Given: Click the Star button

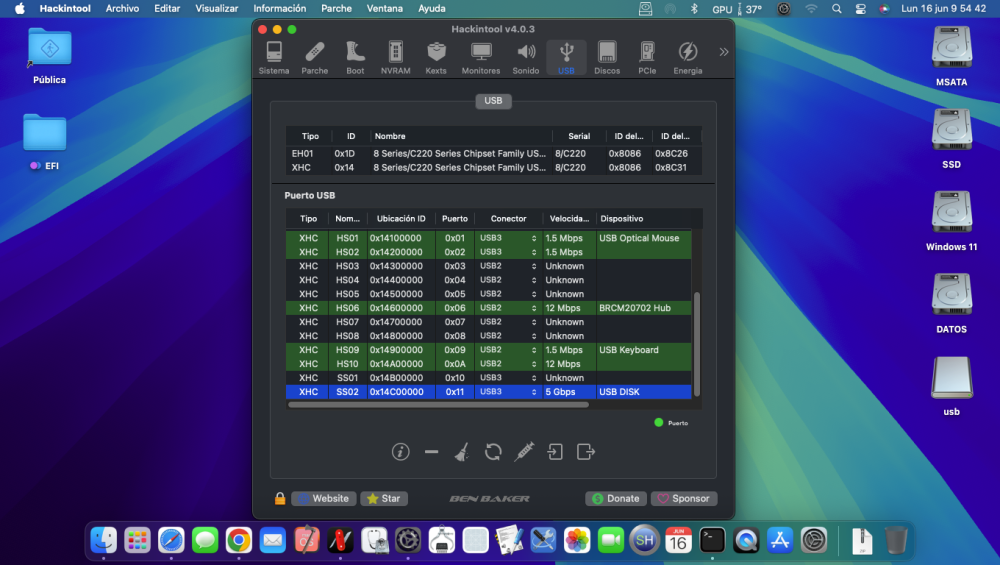Looking at the screenshot, I should [384, 499].
